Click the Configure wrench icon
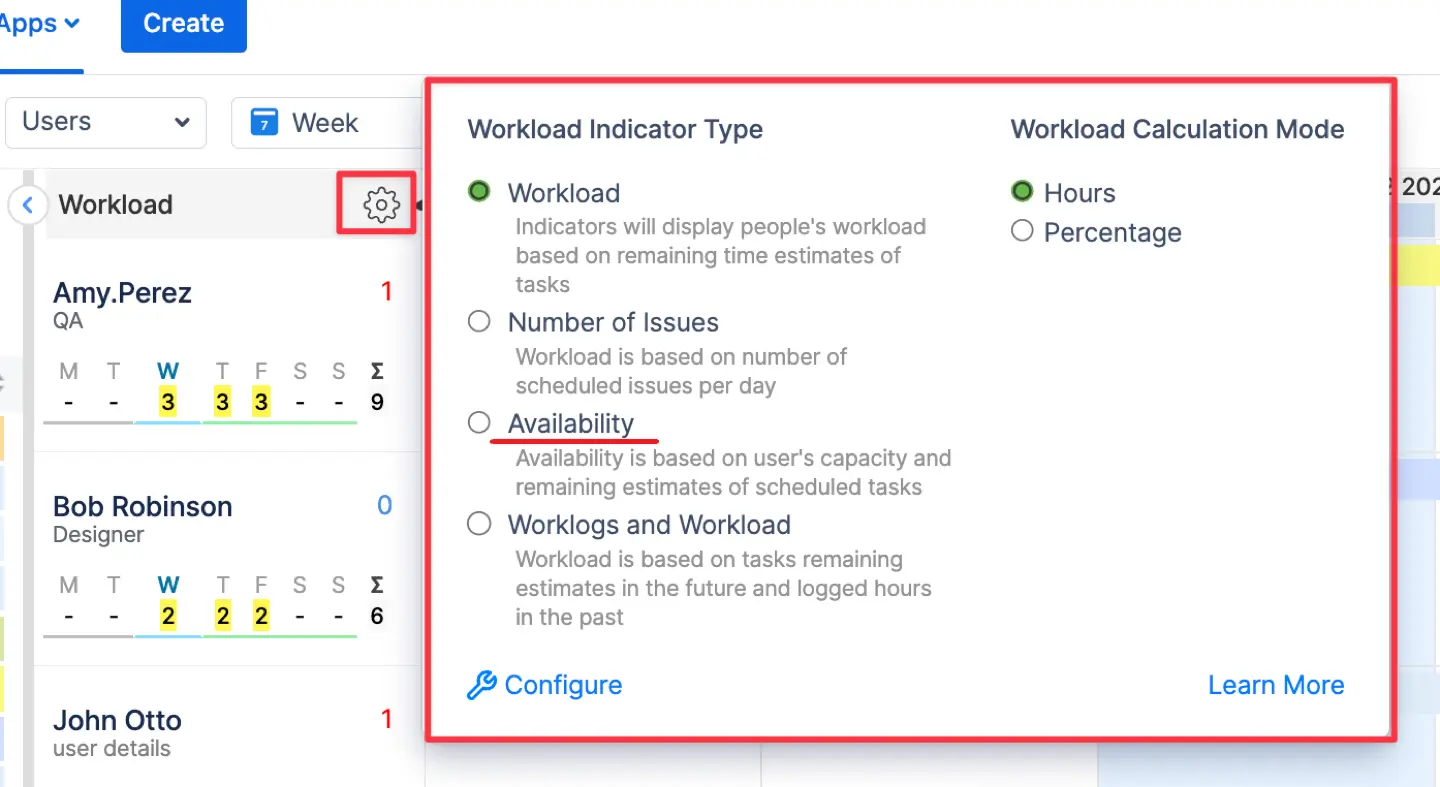The width and height of the screenshot is (1440, 787). click(480, 685)
